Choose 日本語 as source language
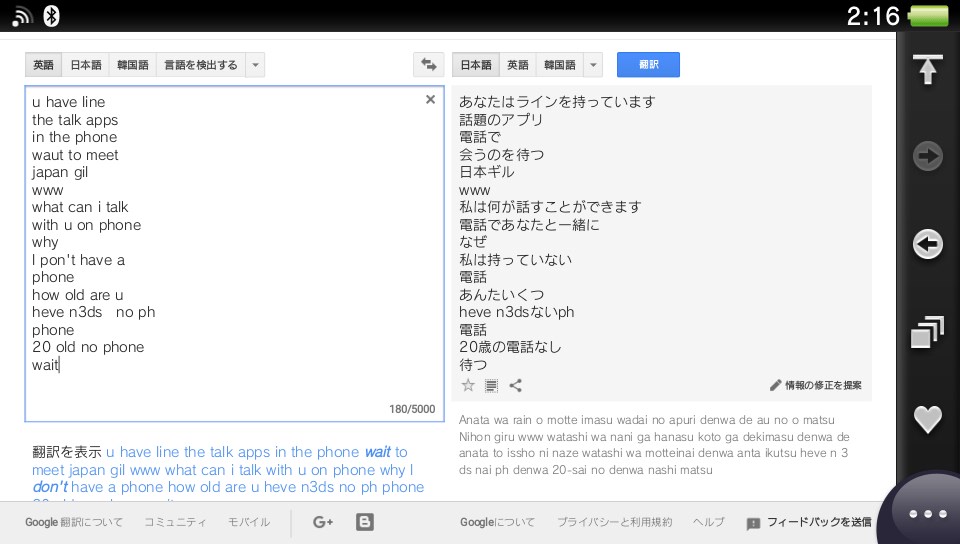 (86, 65)
